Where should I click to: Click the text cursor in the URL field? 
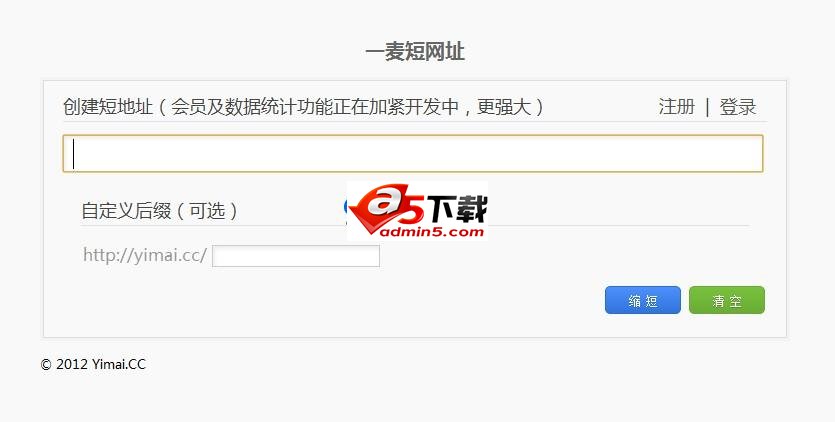pos(73,153)
